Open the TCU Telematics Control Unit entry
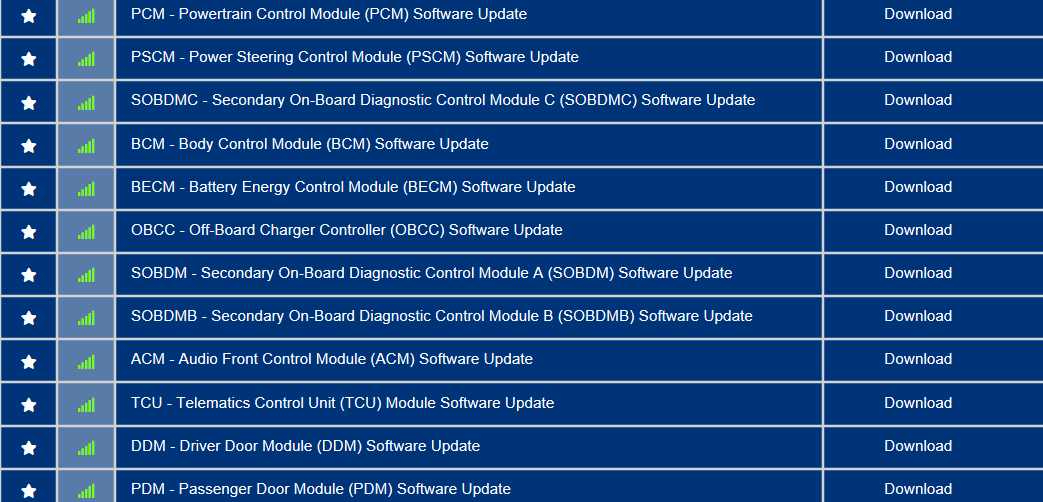Image resolution: width=1043 pixels, height=502 pixels. point(342,403)
